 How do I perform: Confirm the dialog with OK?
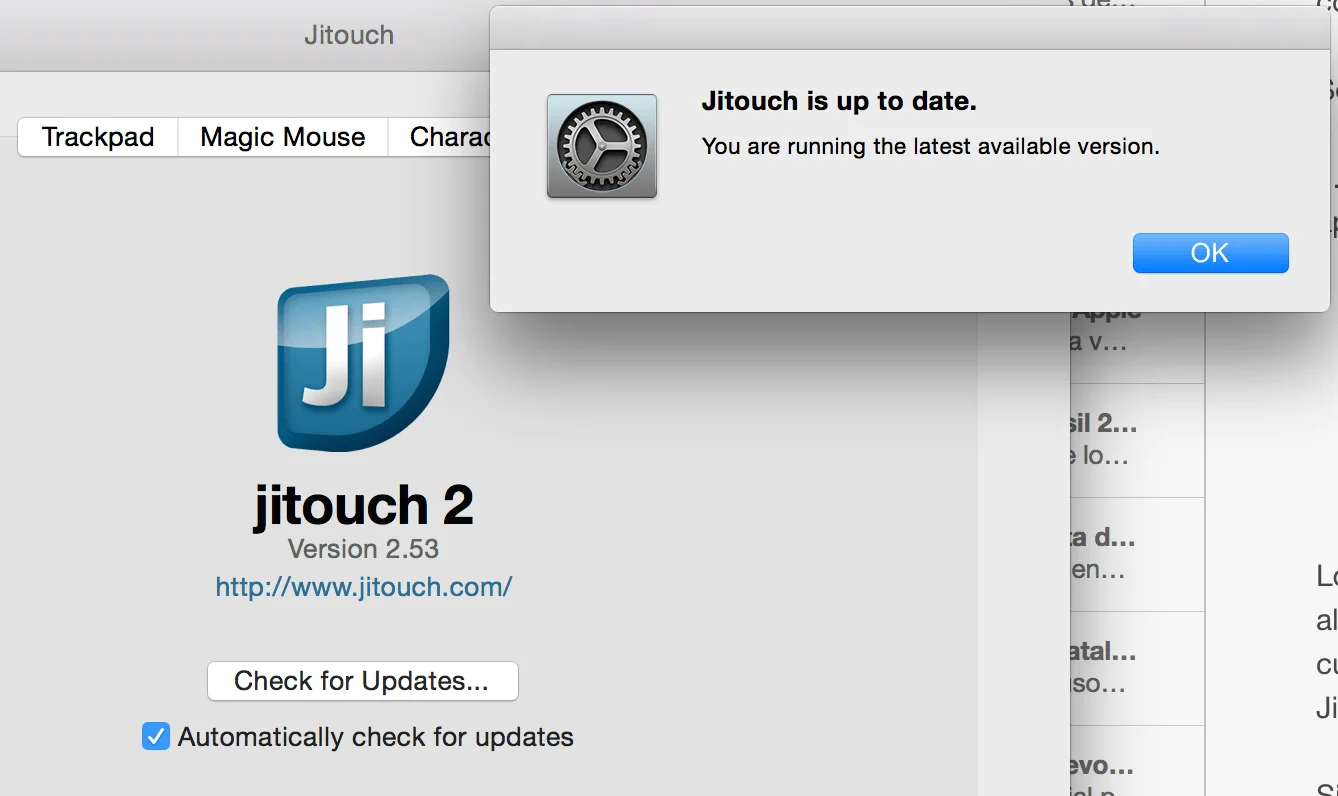[x=1210, y=253]
